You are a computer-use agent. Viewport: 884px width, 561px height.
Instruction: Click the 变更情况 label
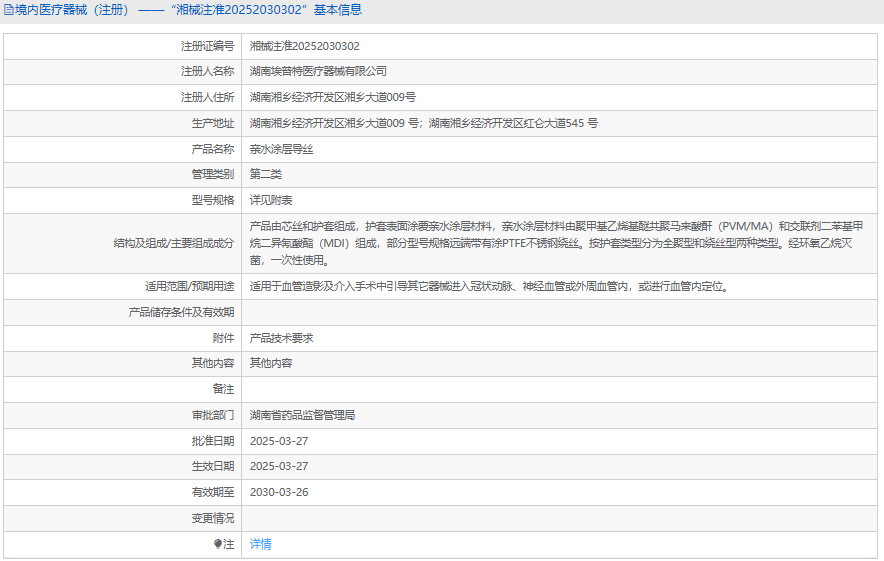tap(213, 519)
